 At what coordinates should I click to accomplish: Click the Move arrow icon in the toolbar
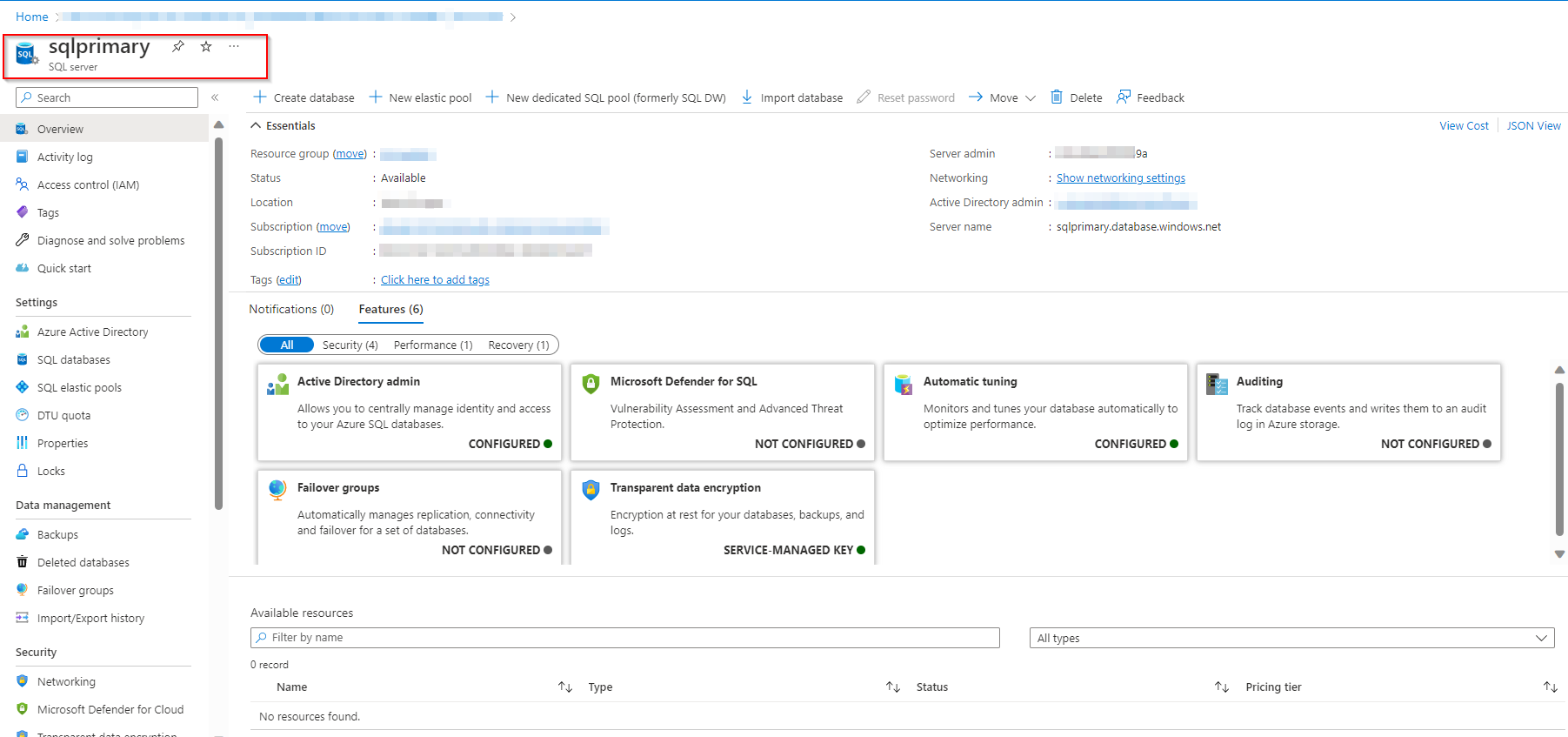(x=976, y=97)
